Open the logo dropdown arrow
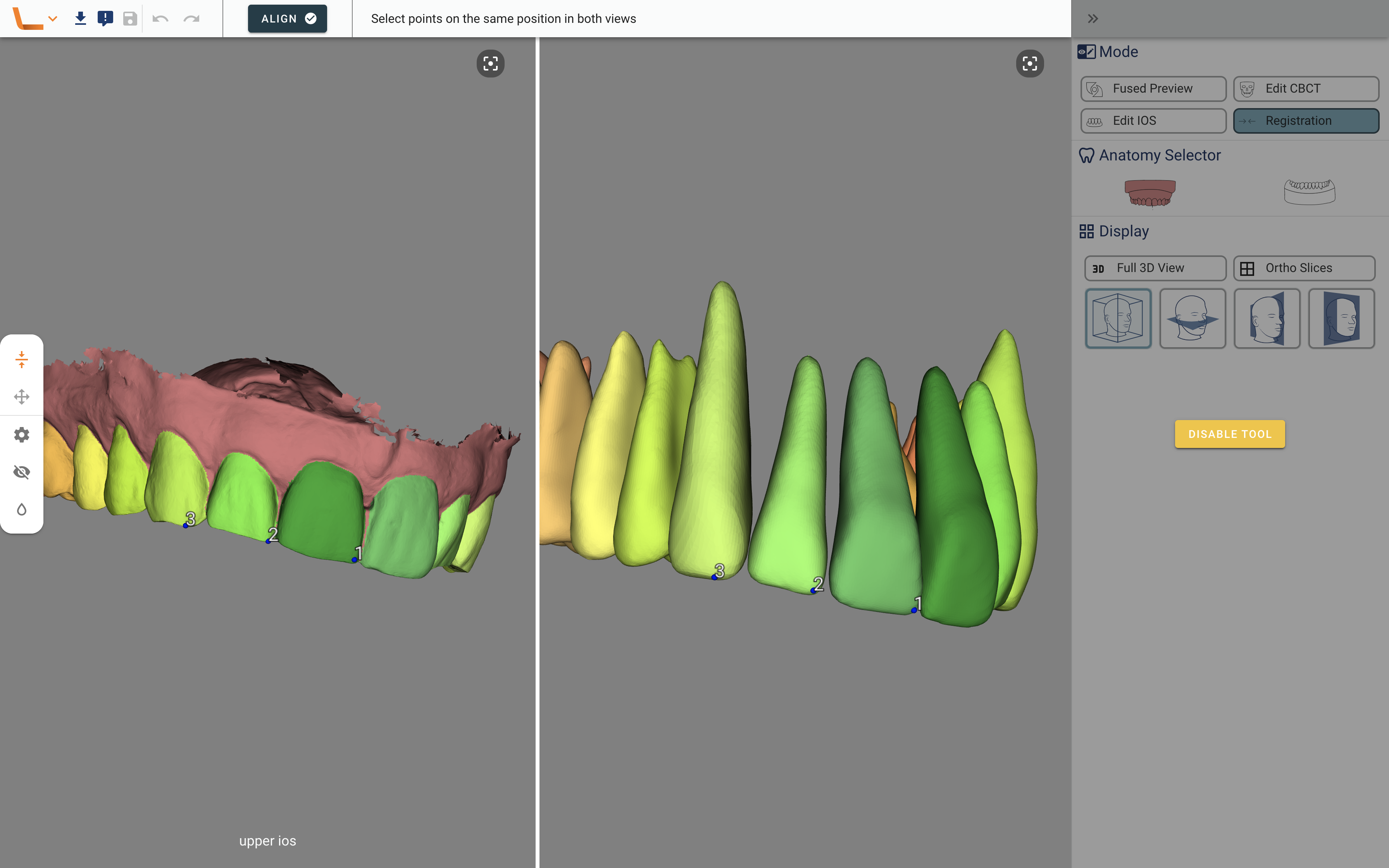Viewport: 1389px width, 868px height. click(53, 18)
